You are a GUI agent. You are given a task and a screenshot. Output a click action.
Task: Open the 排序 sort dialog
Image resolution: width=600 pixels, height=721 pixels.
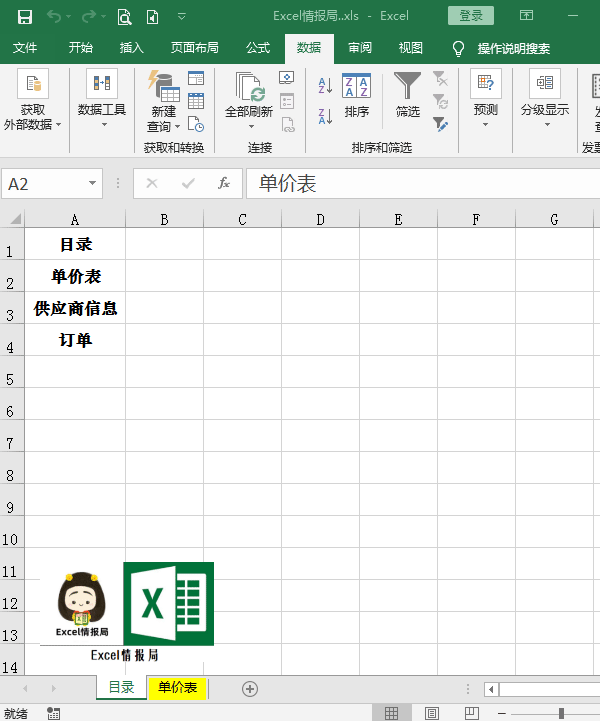356,95
